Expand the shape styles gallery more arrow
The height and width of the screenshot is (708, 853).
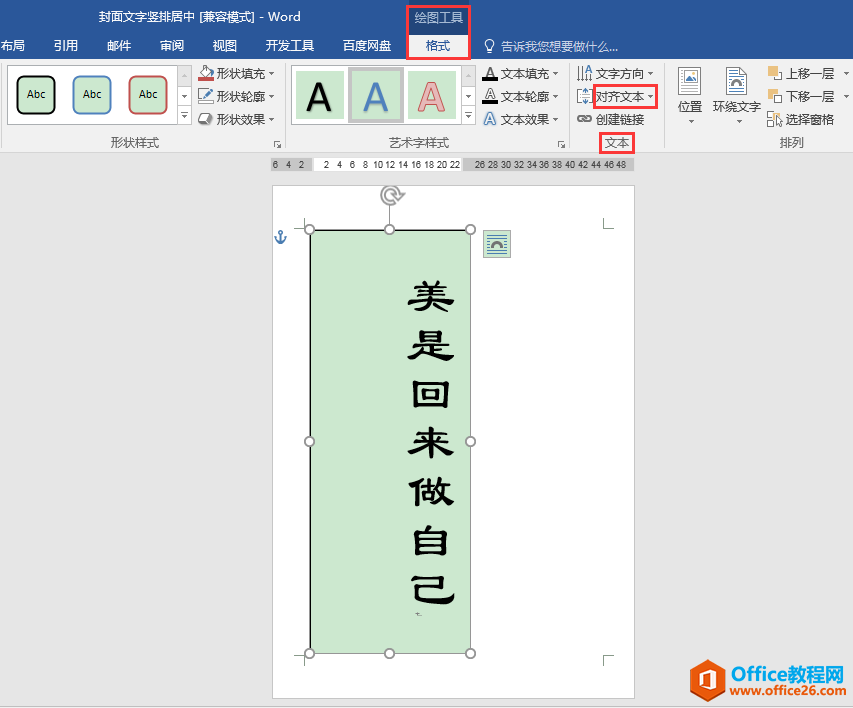click(x=184, y=116)
